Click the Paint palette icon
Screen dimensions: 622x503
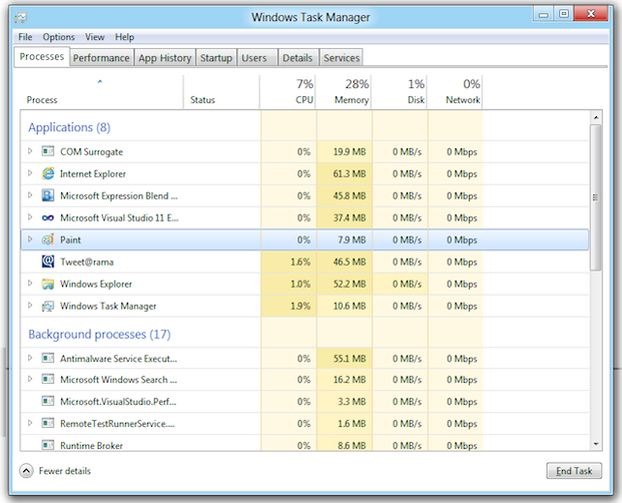48,239
